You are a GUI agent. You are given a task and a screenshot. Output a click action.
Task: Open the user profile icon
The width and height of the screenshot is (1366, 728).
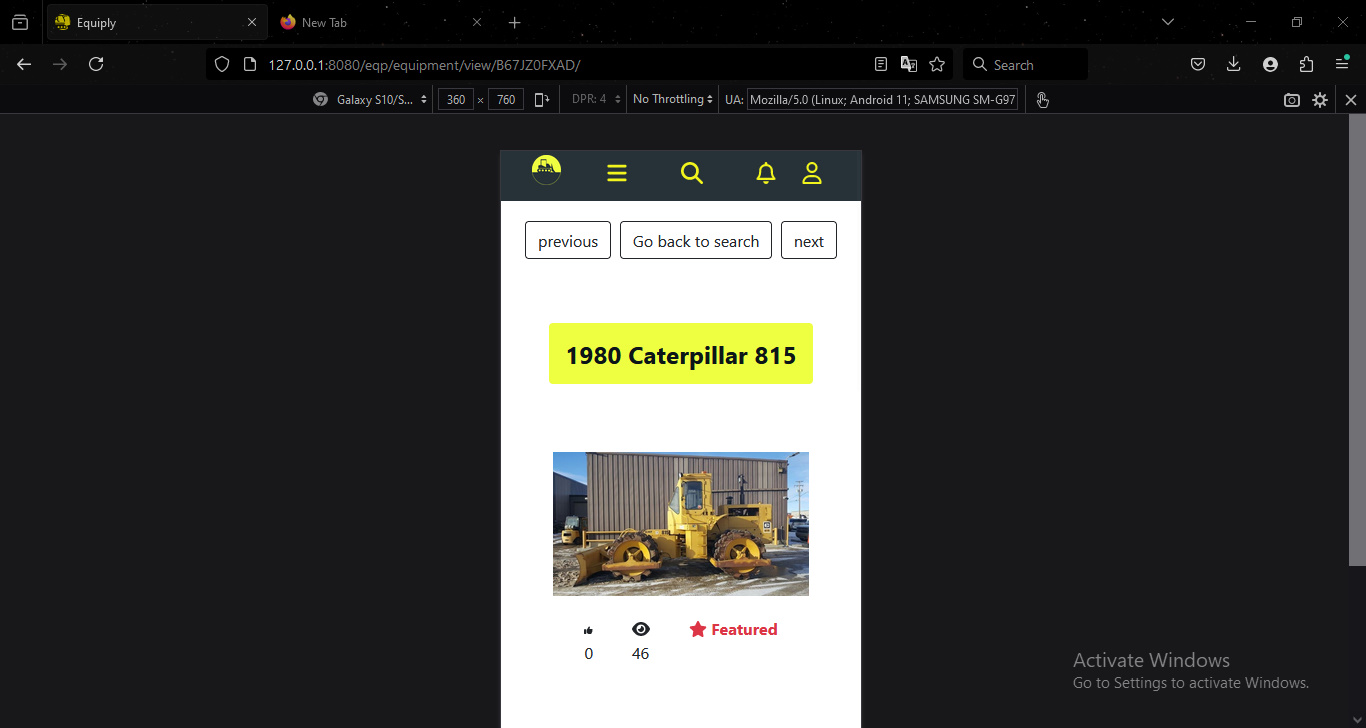pos(812,174)
